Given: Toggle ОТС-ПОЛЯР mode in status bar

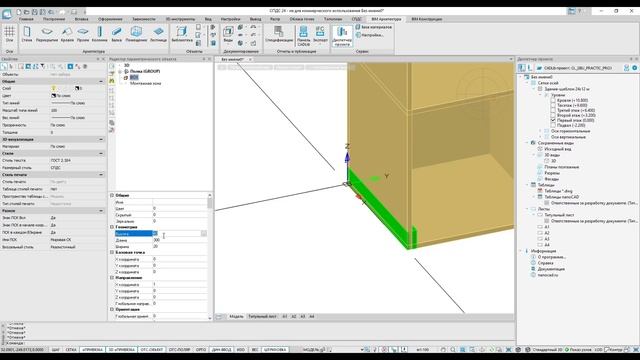Looking at the screenshot, I should pyautogui.click(x=179, y=350).
